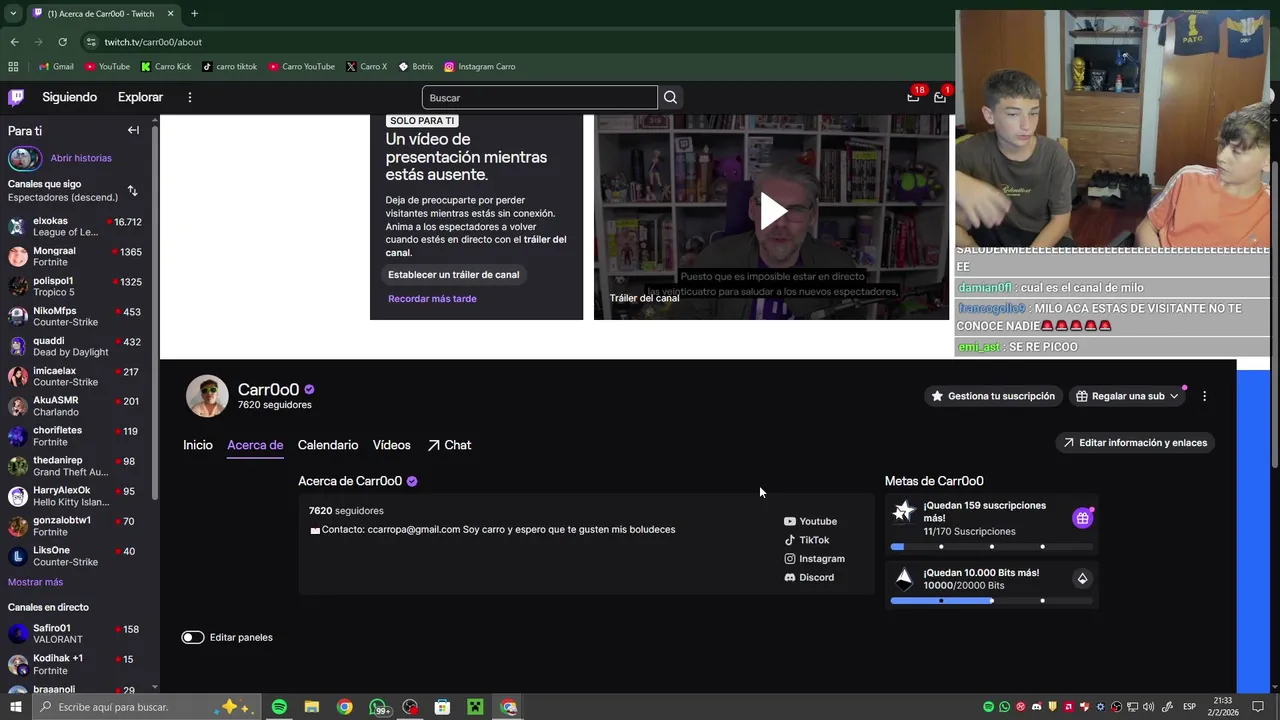Open the TikTok social link
The width and height of the screenshot is (1280, 720).
pyautogui.click(x=806, y=540)
